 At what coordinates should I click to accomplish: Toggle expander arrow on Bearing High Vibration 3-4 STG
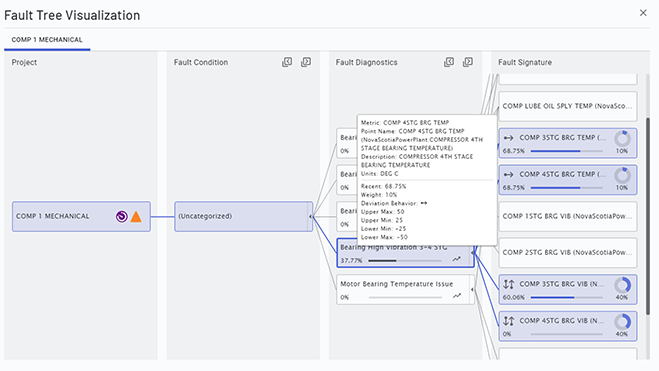(472, 253)
